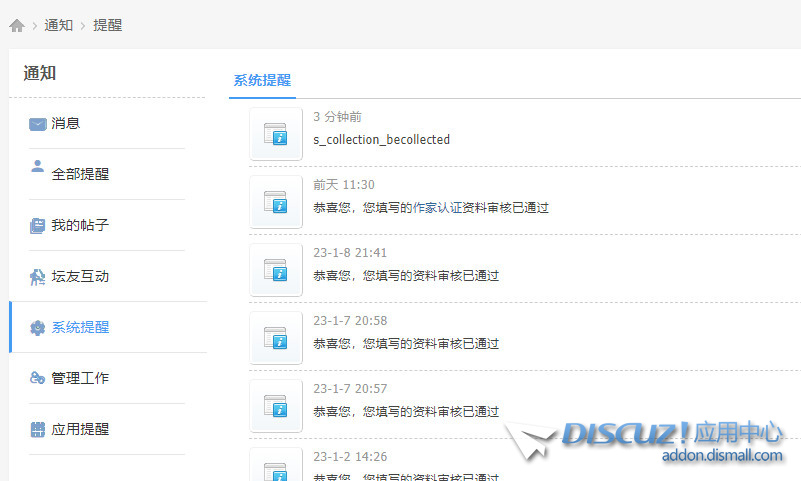
Task: Click the 消息 envelope icon
Action: pyautogui.click(x=38, y=124)
